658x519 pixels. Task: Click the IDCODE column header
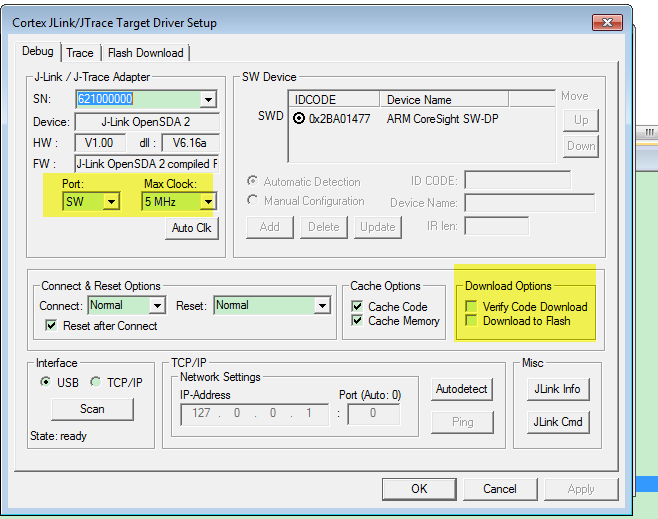(334, 100)
